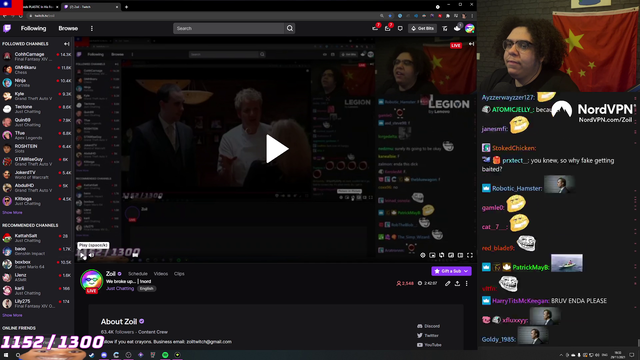This screenshot has height=360, width=640.
Task: Click the magnifier search button
Action: (x=290, y=28)
